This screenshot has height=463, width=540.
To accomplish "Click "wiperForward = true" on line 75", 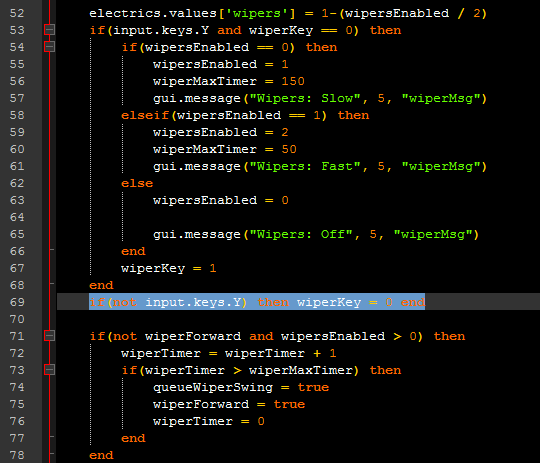I will [229, 404].
